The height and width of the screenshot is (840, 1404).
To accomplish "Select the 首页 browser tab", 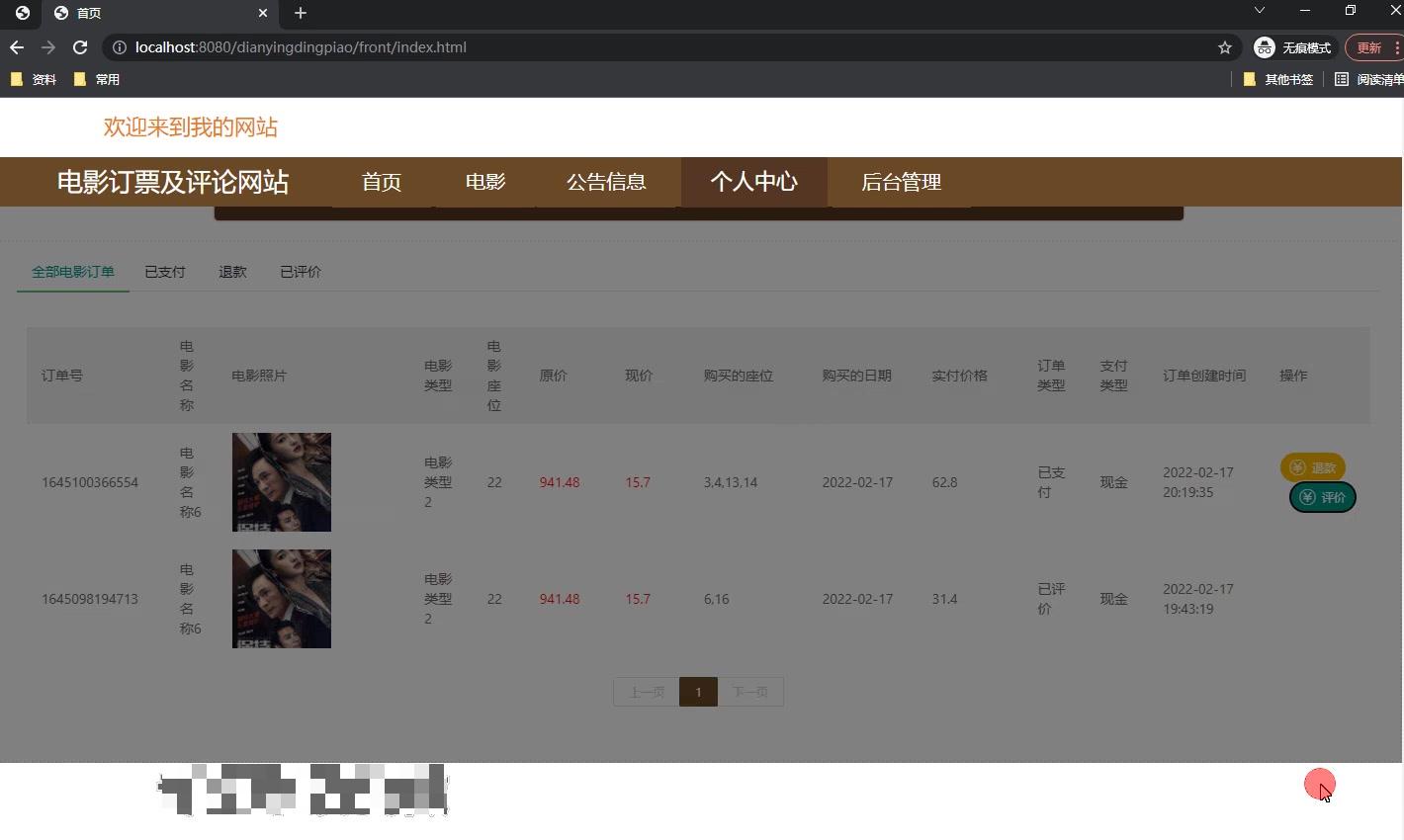I will coord(160,13).
